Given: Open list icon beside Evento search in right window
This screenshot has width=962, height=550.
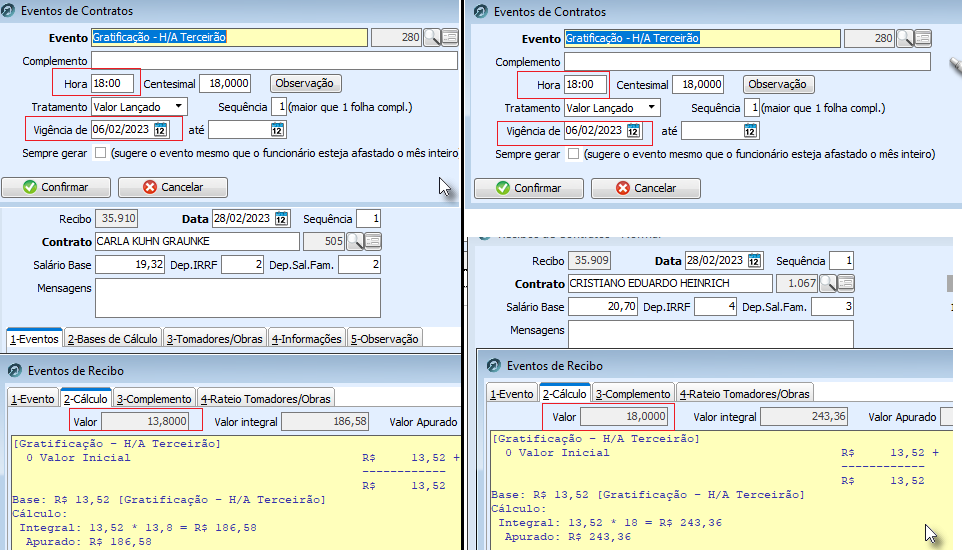Looking at the screenshot, I should [x=923, y=39].
